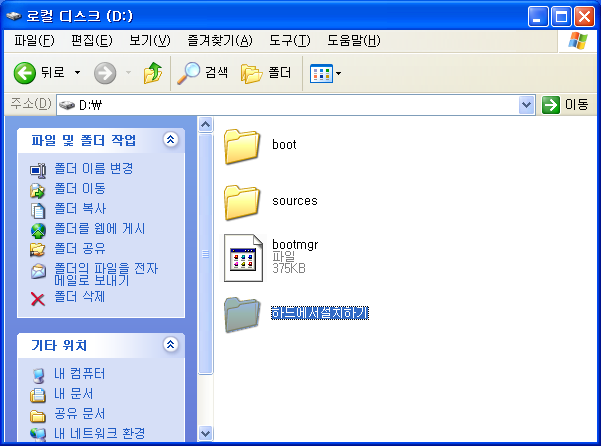Go back with the 뒤로 button
The image size is (601, 446).
point(38,73)
